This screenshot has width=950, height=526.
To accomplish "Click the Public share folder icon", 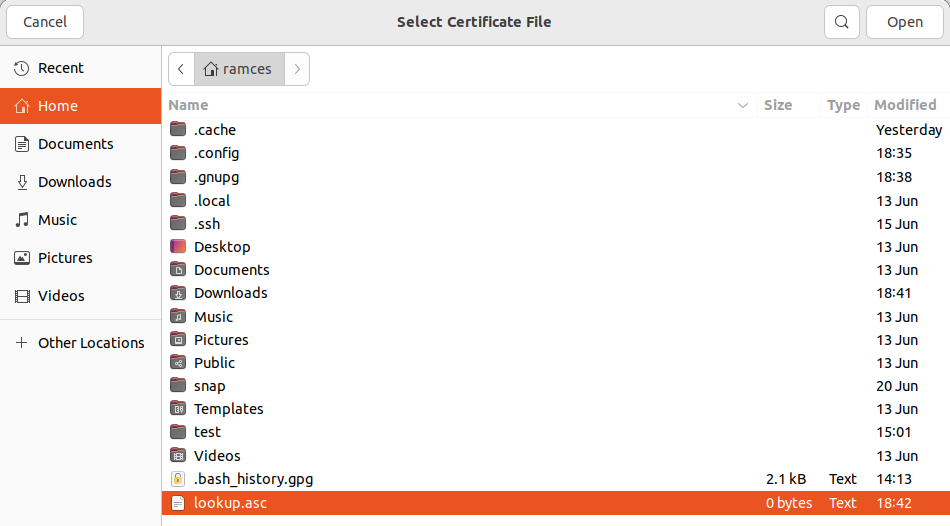I will (x=178, y=362).
